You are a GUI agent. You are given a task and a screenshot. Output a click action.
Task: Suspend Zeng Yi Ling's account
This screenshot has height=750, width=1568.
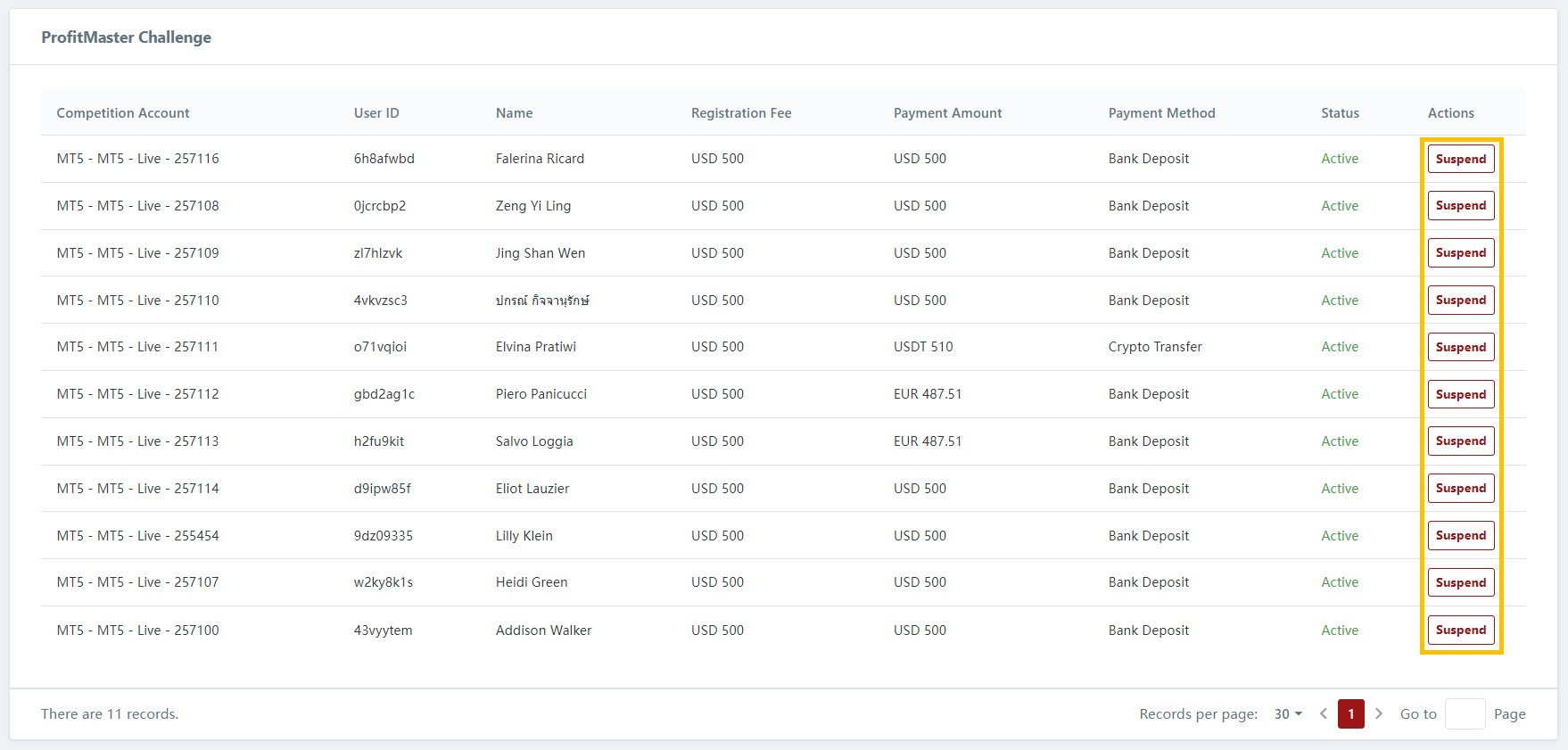[x=1460, y=206]
